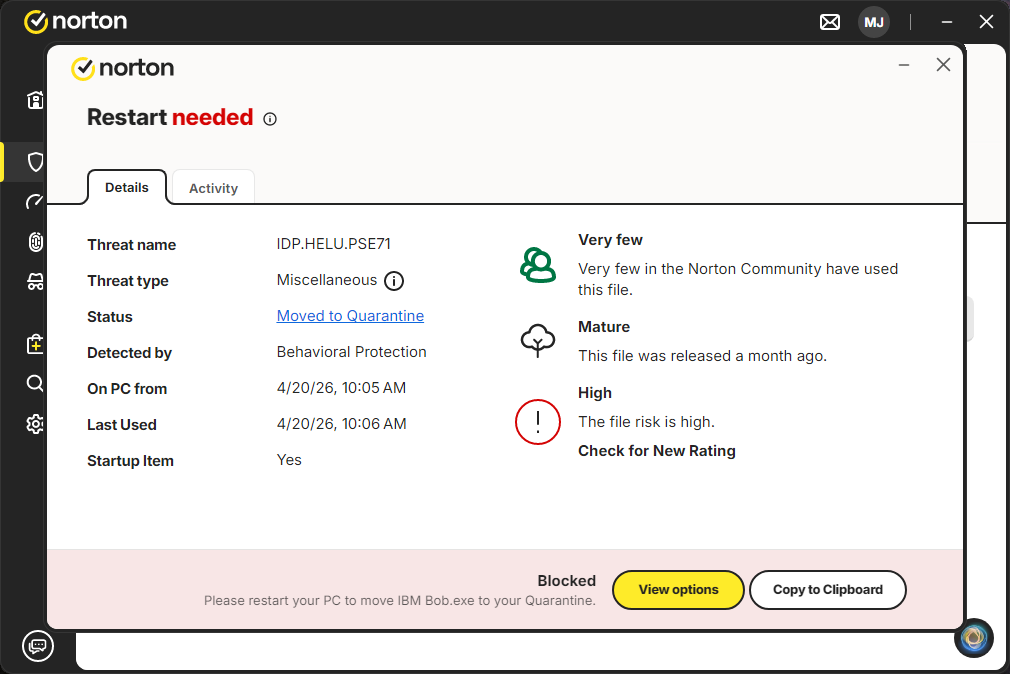Go to the Home sidebar icon
Image resolution: width=1010 pixels, height=674 pixels.
click(35, 100)
